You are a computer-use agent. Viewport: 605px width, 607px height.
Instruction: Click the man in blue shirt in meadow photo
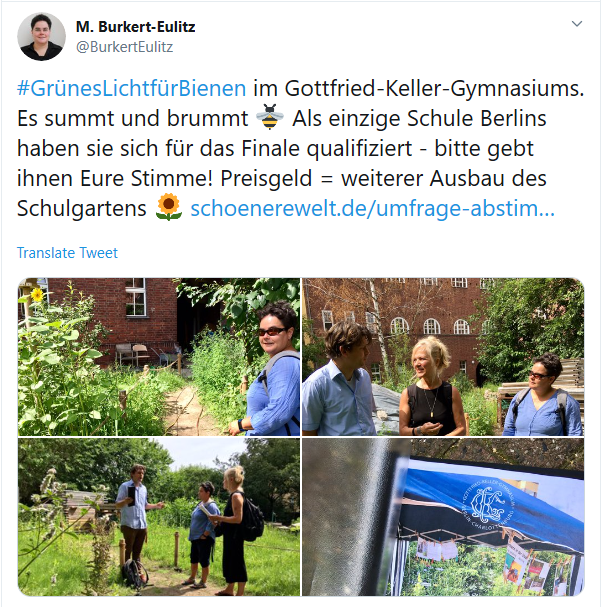pos(135,517)
